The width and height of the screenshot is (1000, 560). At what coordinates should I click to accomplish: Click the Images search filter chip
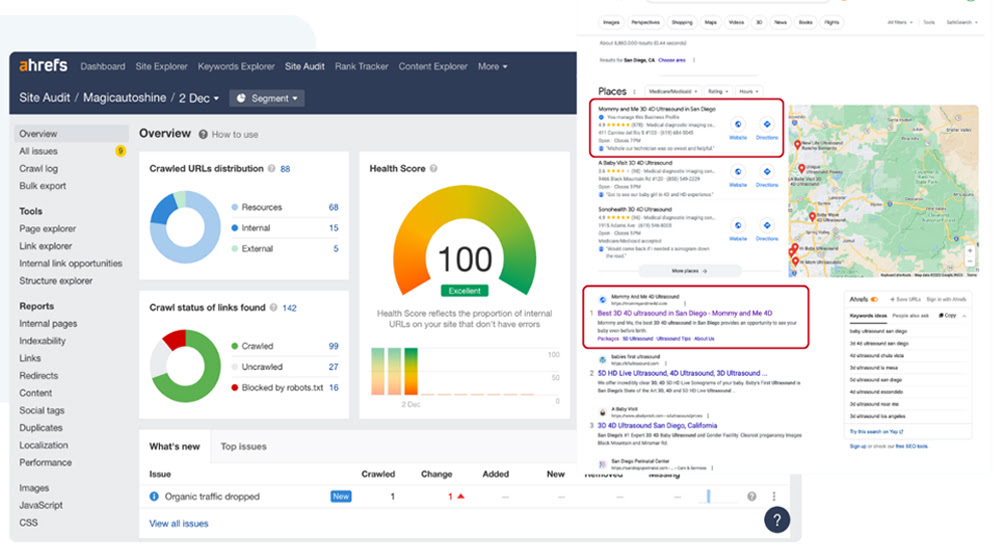pos(611,22)
